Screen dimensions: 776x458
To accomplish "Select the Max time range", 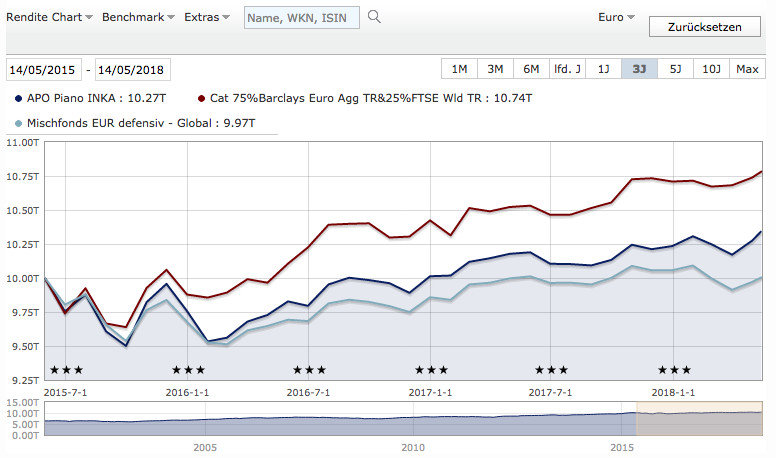I will point(747,69).
